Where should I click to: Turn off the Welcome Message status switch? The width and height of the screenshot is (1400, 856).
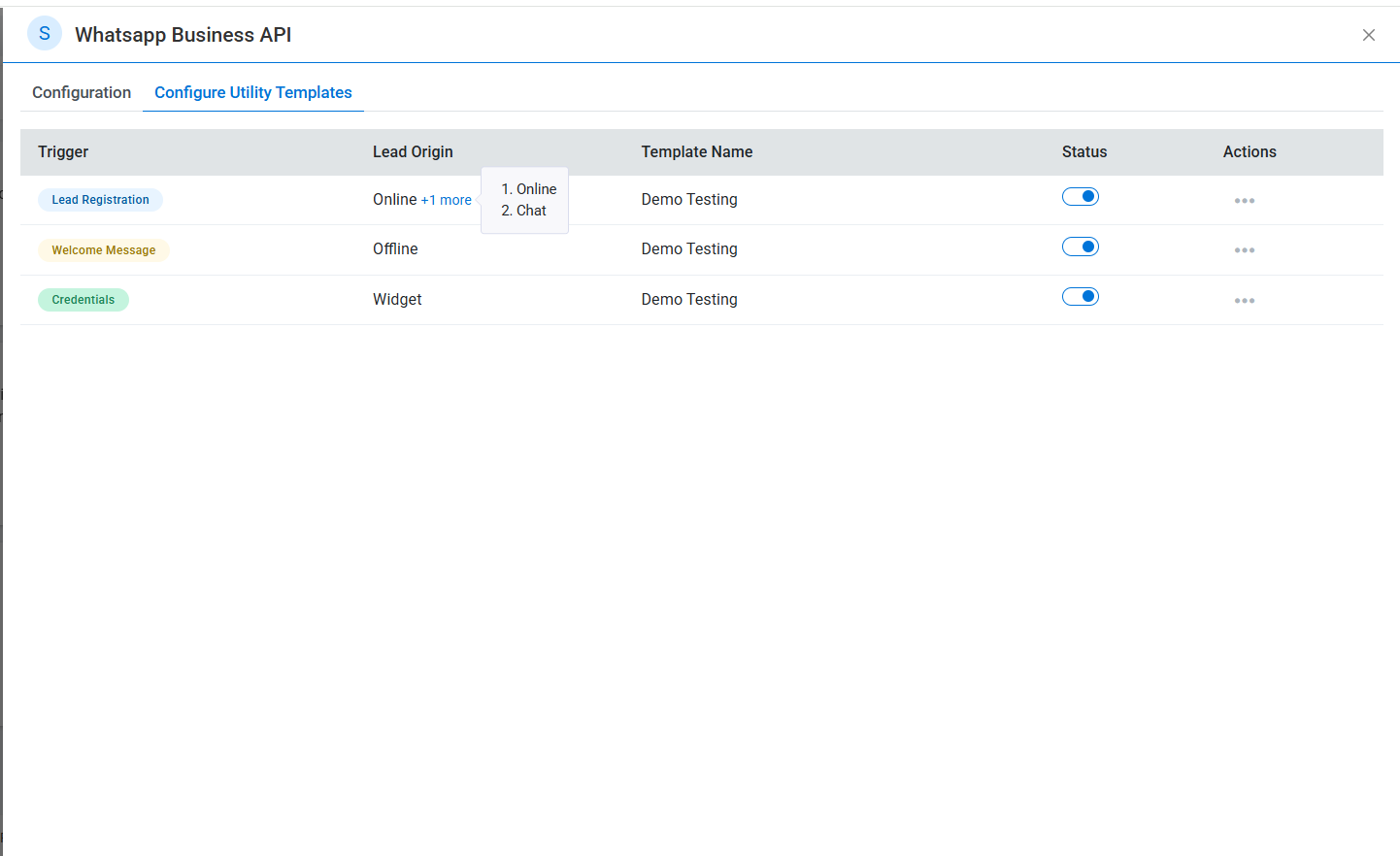(1080, 247)
